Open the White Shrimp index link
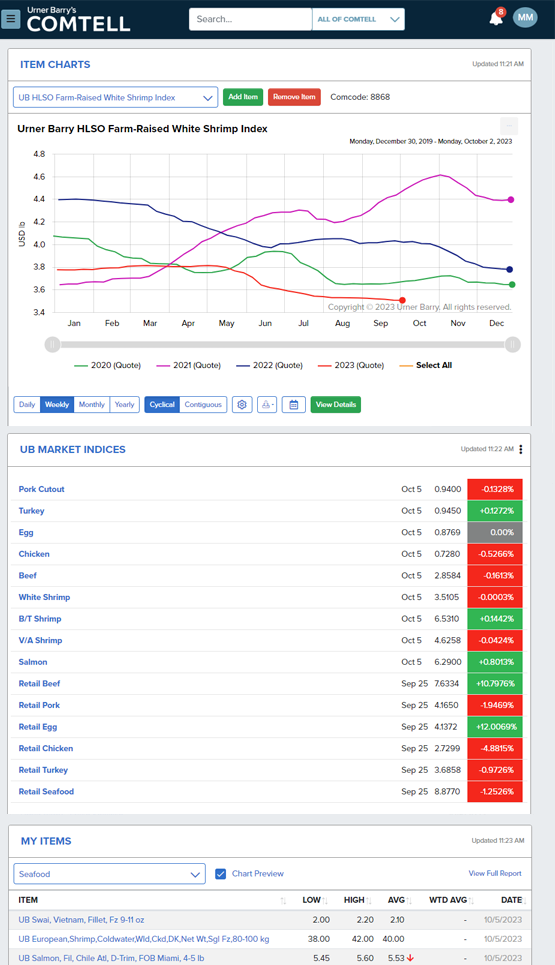555x965 pixels. [44, 597]
